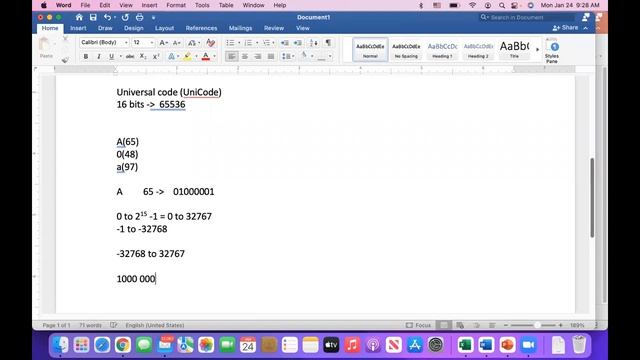Click the Home icon in the quick access toolbar

coord(79,17)
